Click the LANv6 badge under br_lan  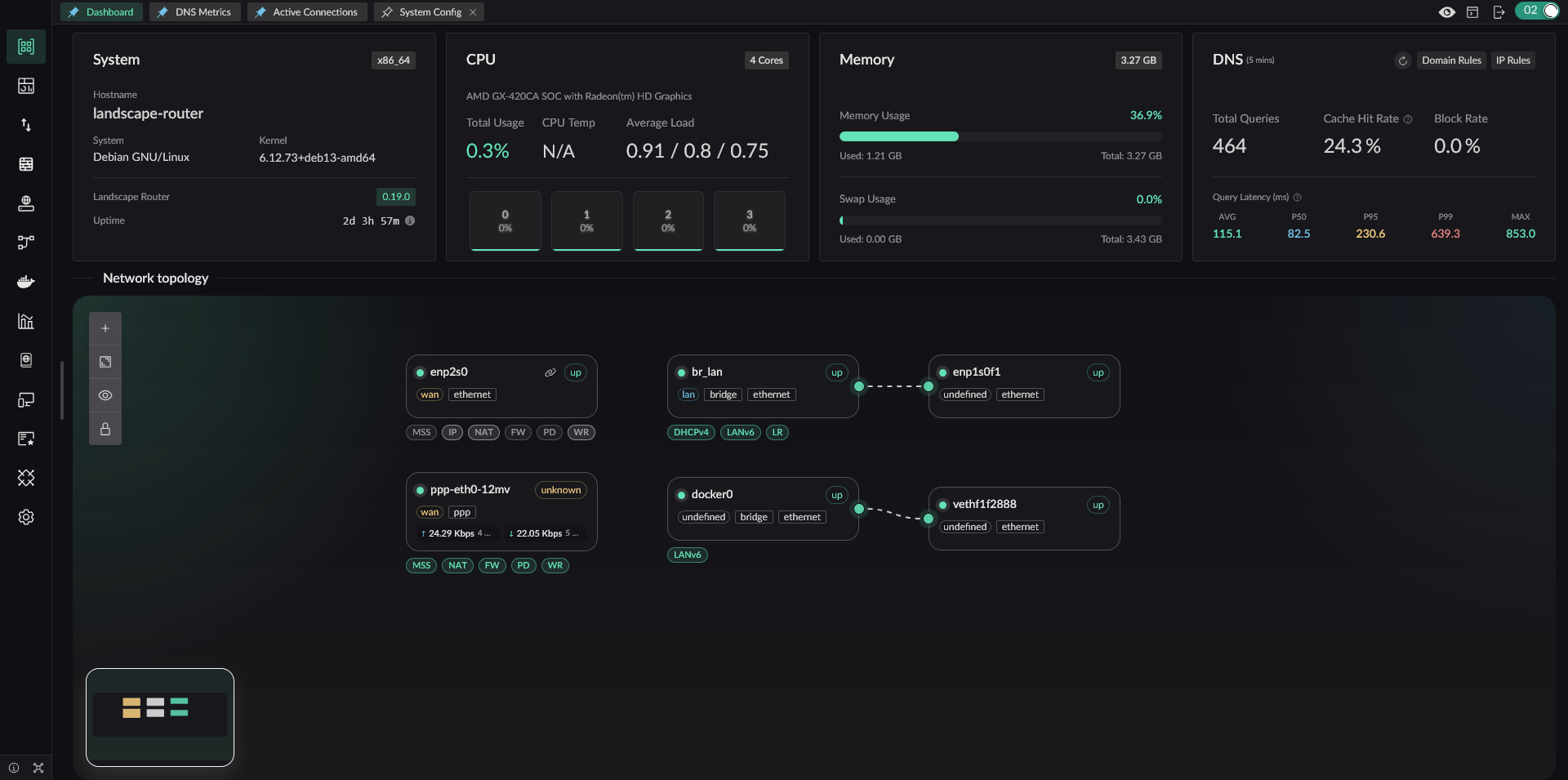741,433
